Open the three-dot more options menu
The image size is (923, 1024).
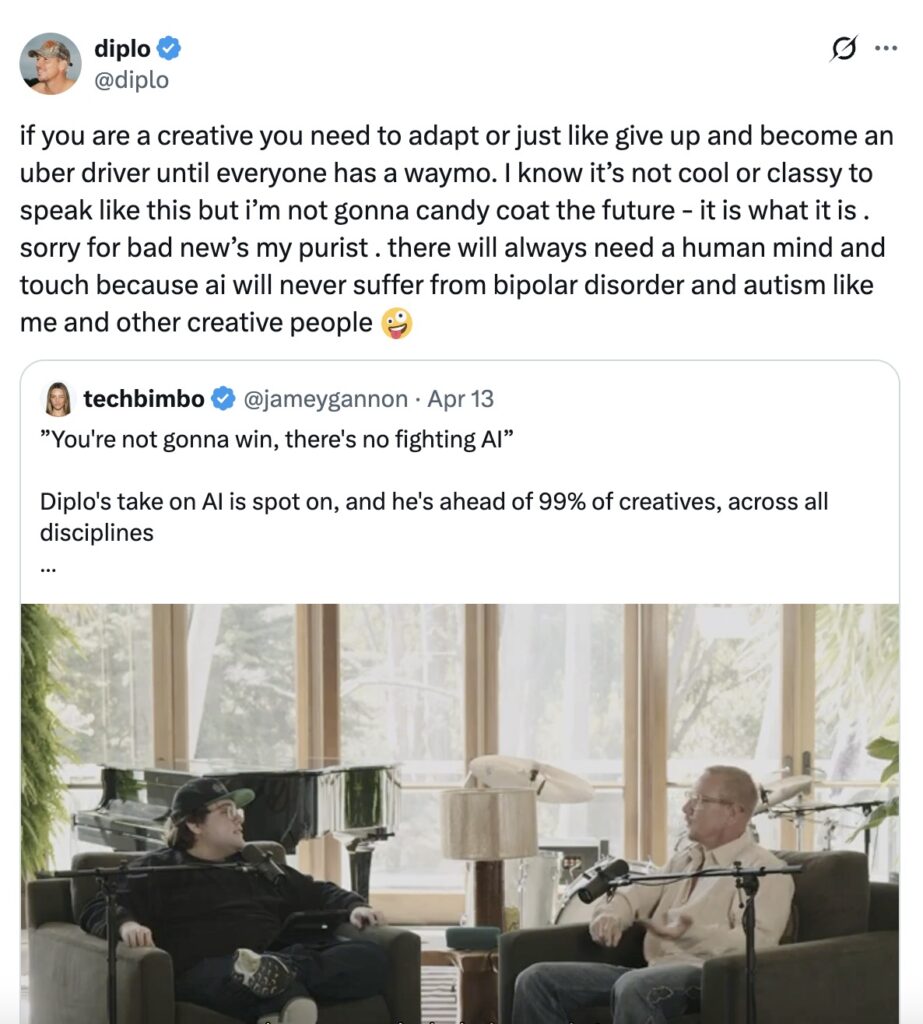(886, 48)
